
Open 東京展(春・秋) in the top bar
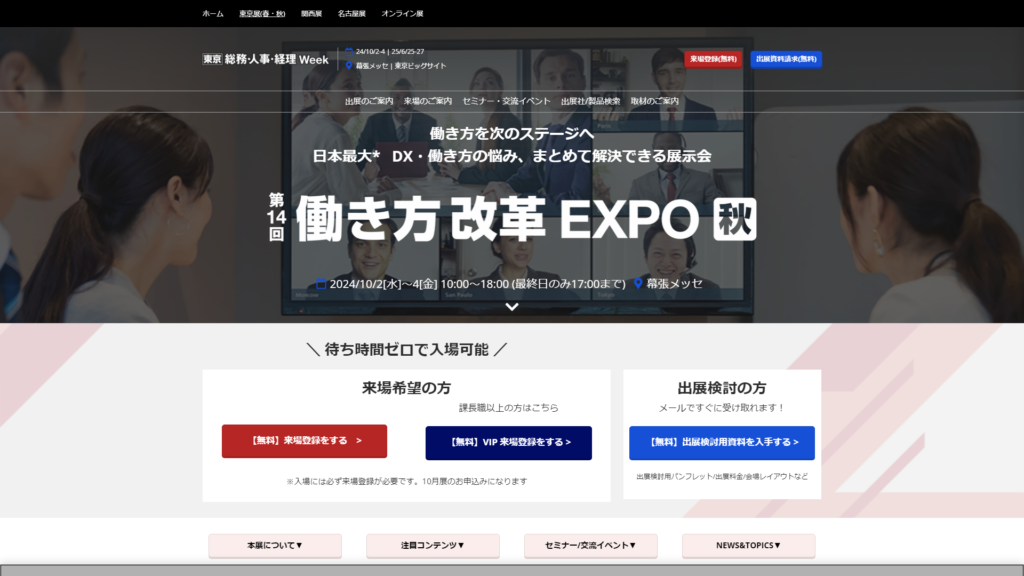tap(262, 14)
